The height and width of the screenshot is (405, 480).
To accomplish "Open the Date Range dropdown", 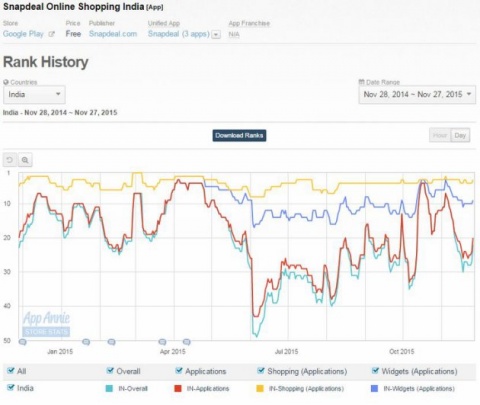I will tap(417, 94).
